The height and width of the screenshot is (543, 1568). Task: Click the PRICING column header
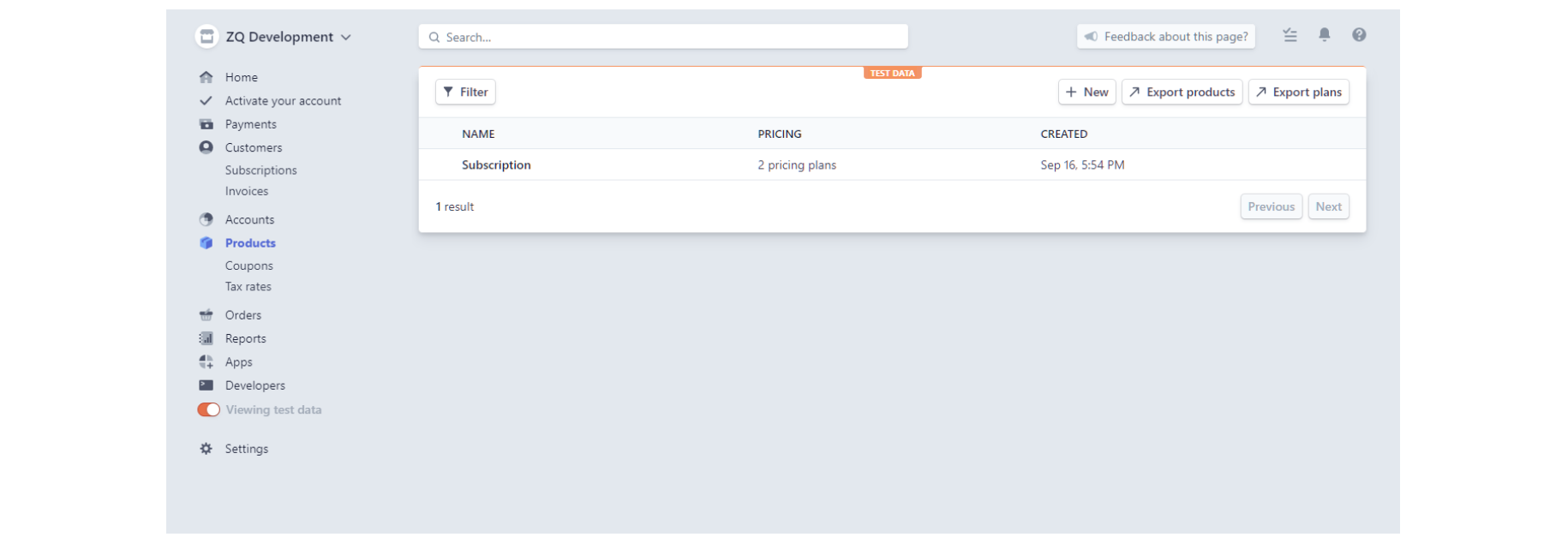[779, 134]
